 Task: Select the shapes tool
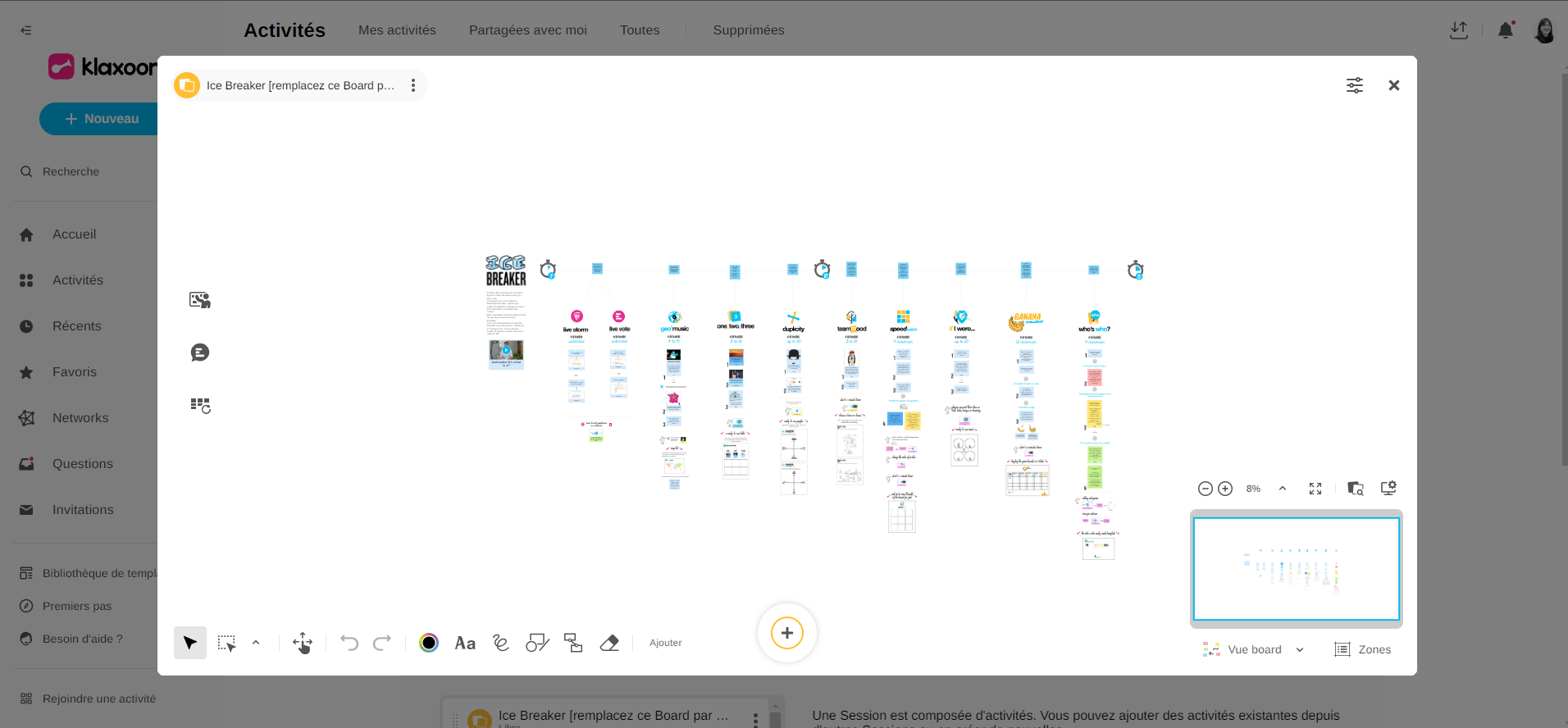pos(537,643)
